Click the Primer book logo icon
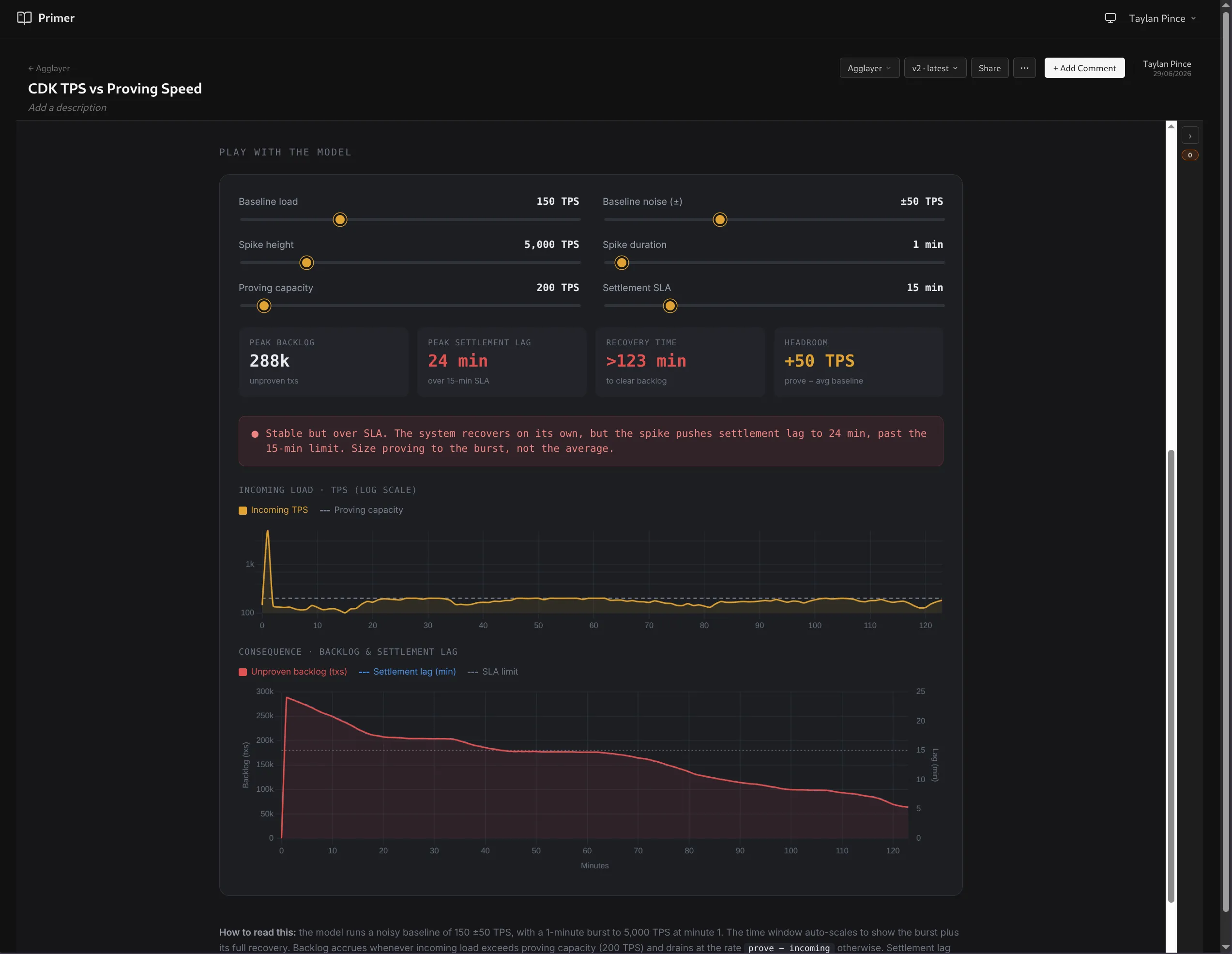 (24, 18)
